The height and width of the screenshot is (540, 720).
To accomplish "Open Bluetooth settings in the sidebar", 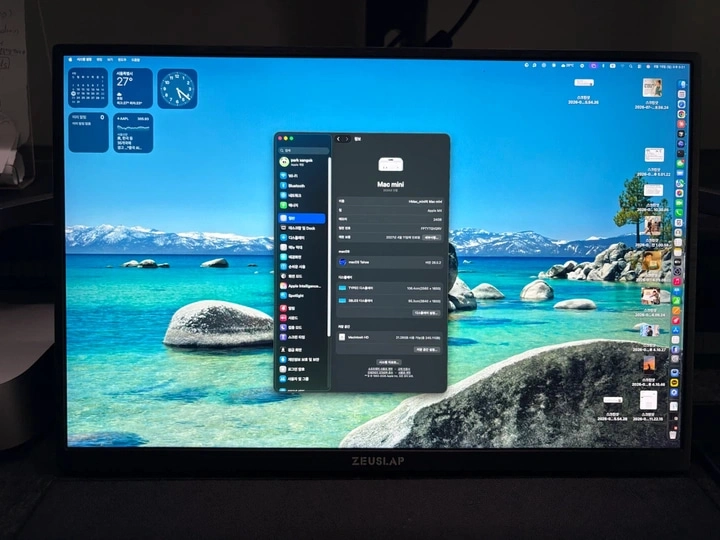I will point(302,186).
